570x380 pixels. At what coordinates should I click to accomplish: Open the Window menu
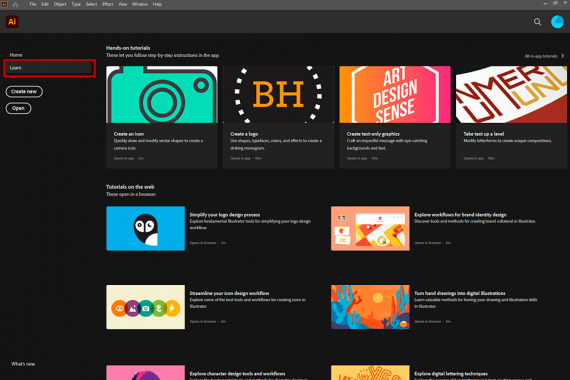(x=140, y=4)
